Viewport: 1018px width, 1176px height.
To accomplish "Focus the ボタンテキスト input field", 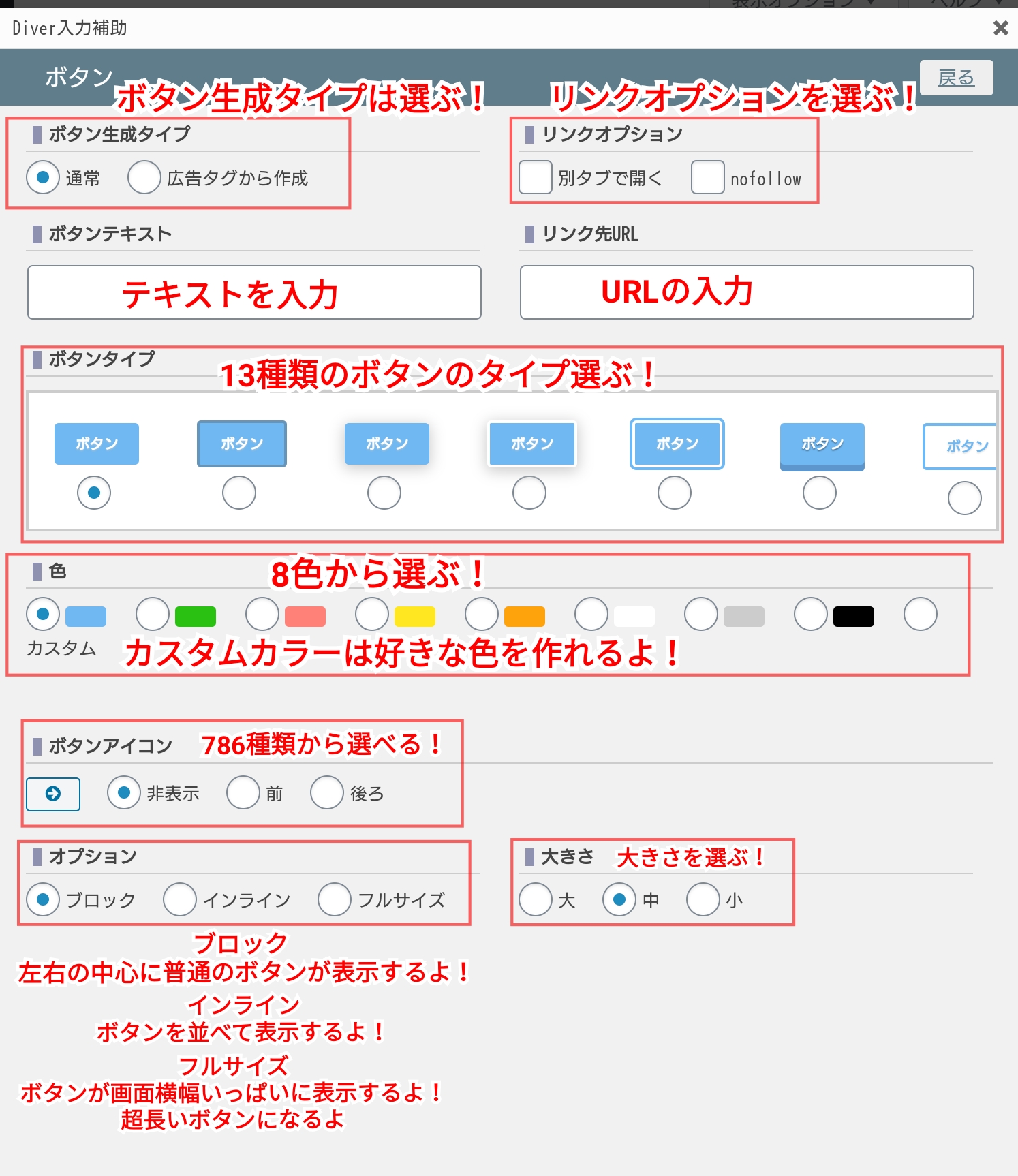I will pos(254,292).
